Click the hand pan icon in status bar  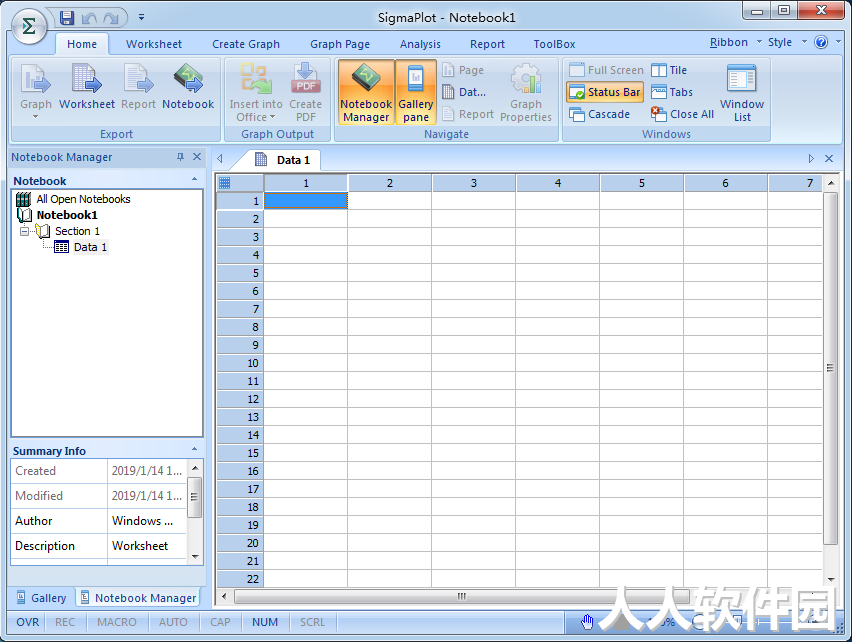tap(587, 622)
